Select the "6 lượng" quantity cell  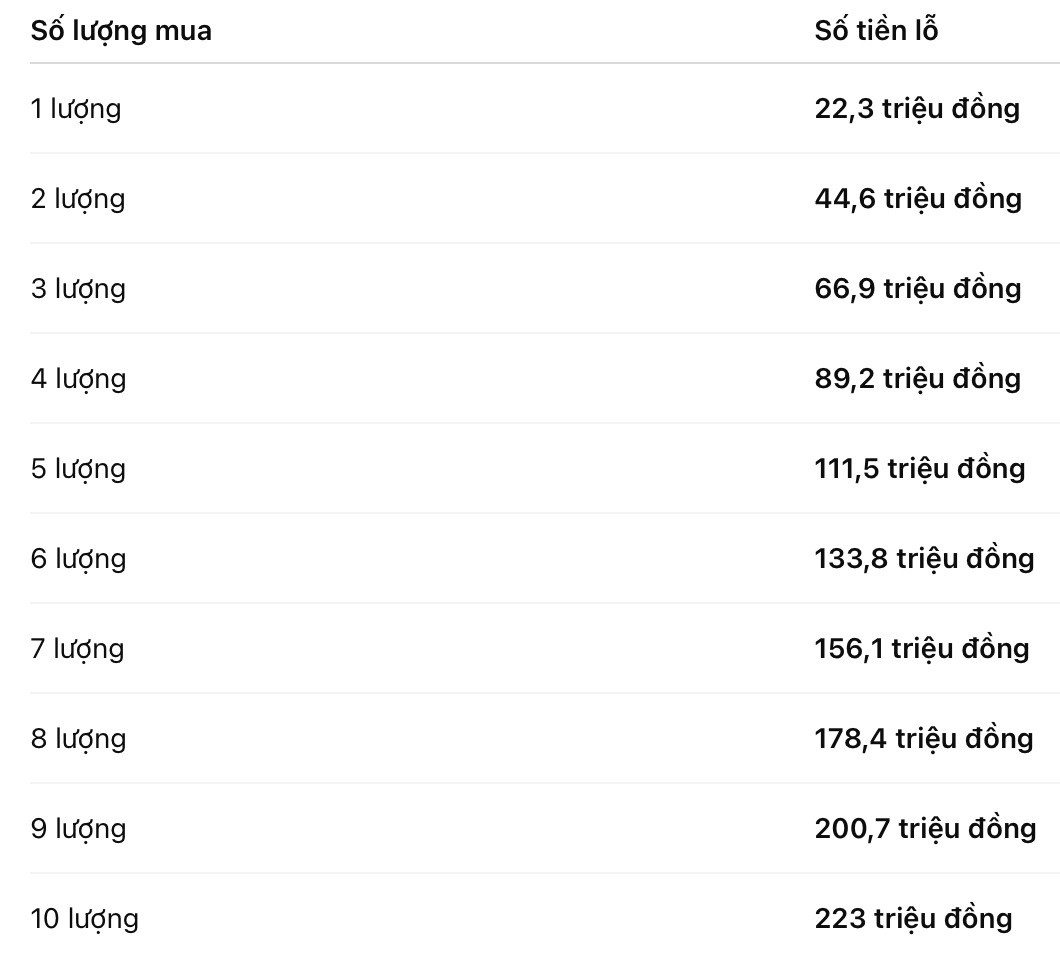(x=78, y=559)
